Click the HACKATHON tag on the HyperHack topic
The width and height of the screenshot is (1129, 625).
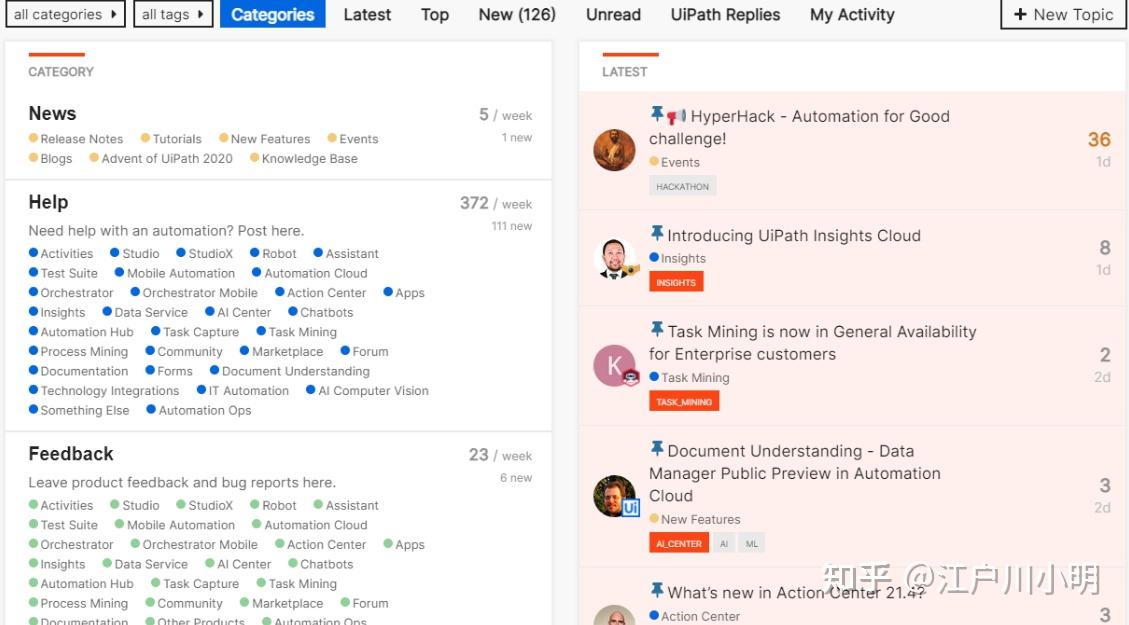(x=683, y=185)
